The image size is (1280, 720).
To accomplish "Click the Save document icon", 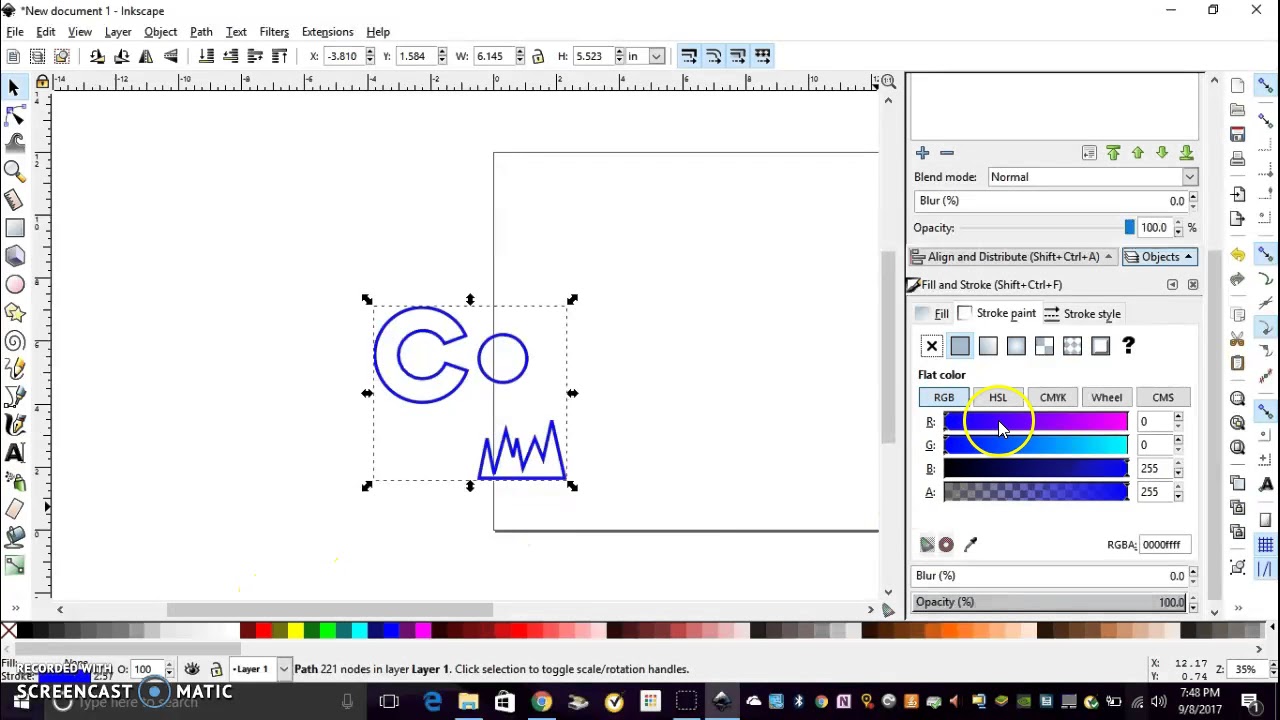I will pyautogui.click(x=1238, y=133).
